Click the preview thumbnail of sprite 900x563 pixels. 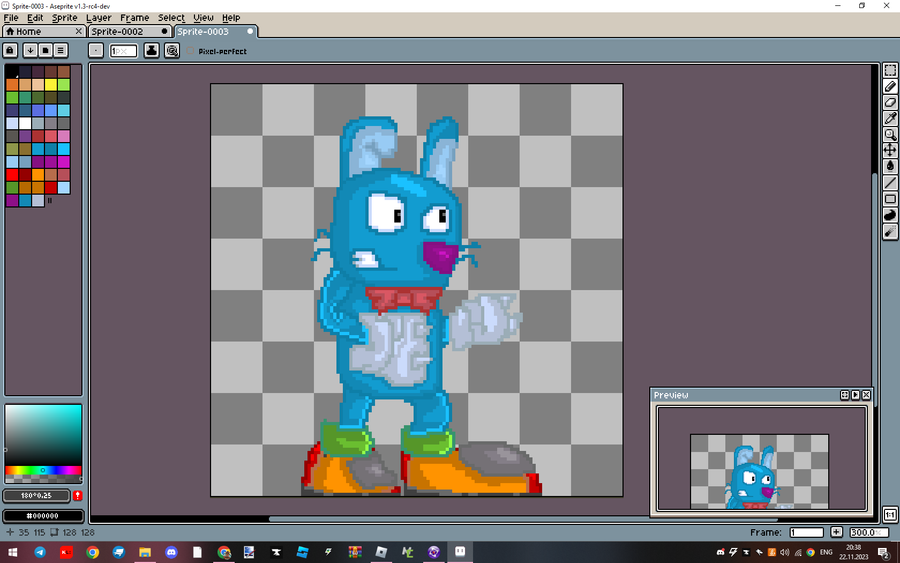[759, 471]
